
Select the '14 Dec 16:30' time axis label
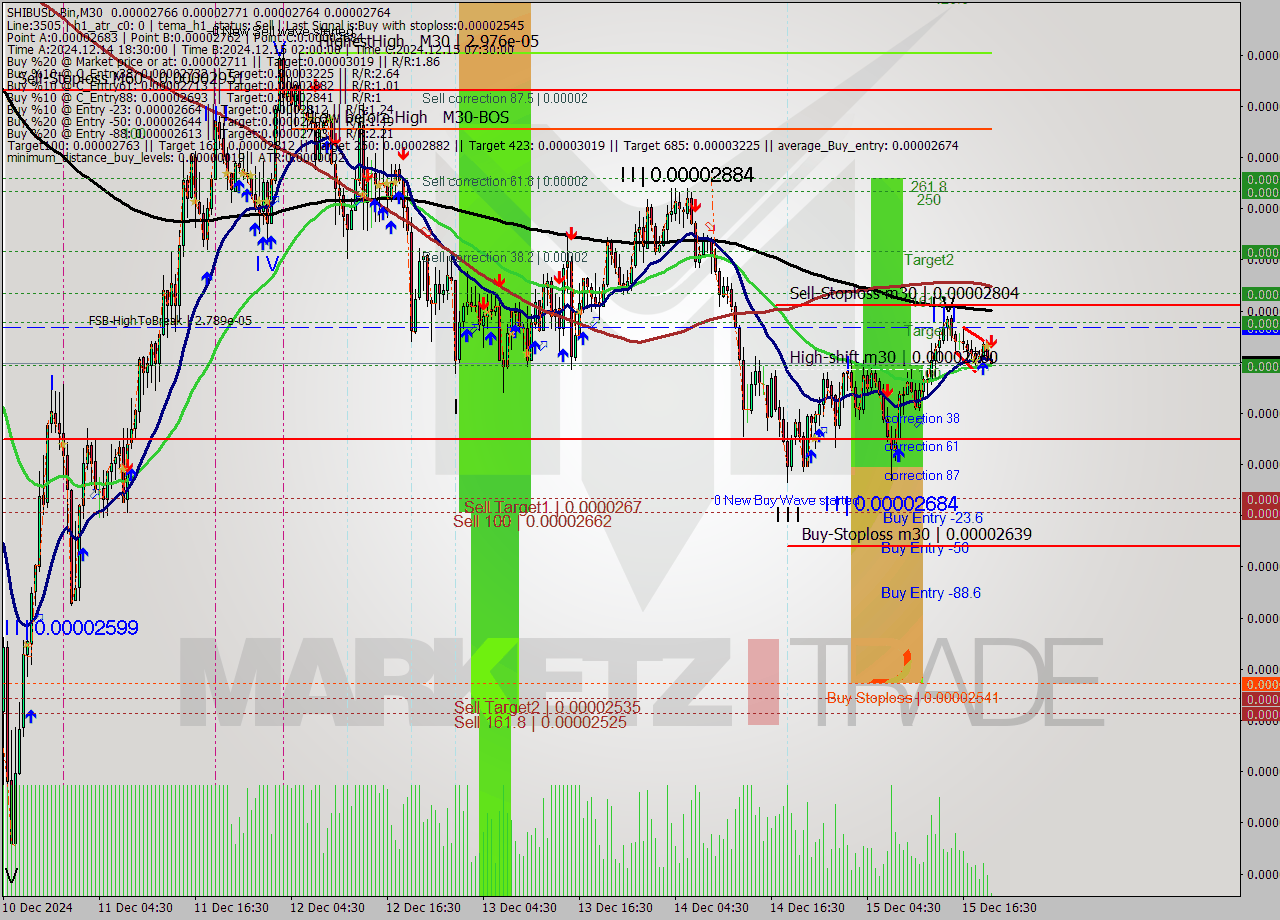point(808,908)
